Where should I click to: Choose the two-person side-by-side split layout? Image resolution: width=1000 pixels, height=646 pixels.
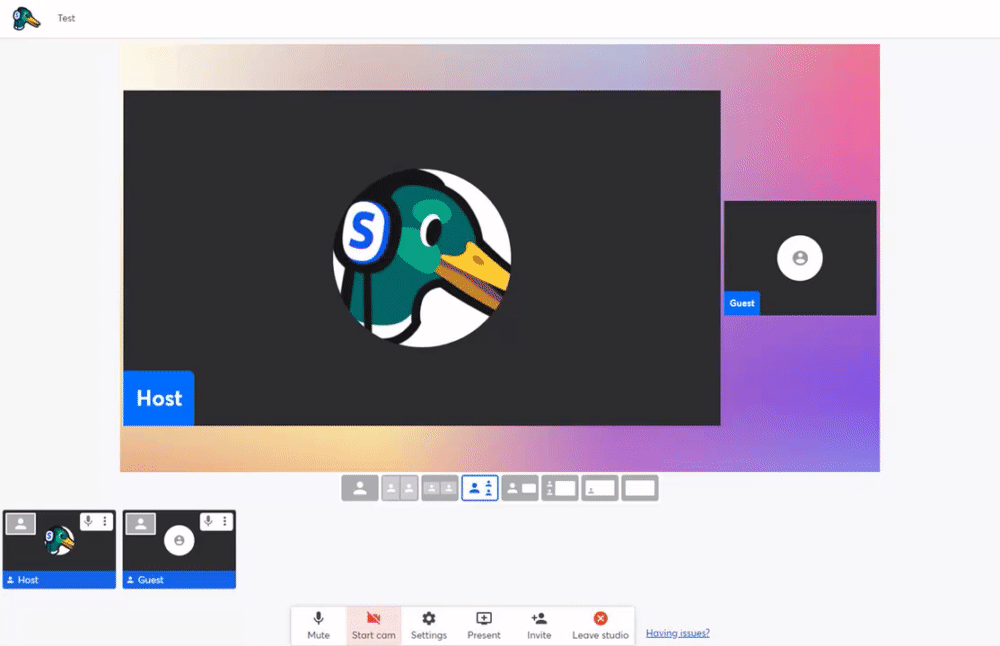pos(400,488)
